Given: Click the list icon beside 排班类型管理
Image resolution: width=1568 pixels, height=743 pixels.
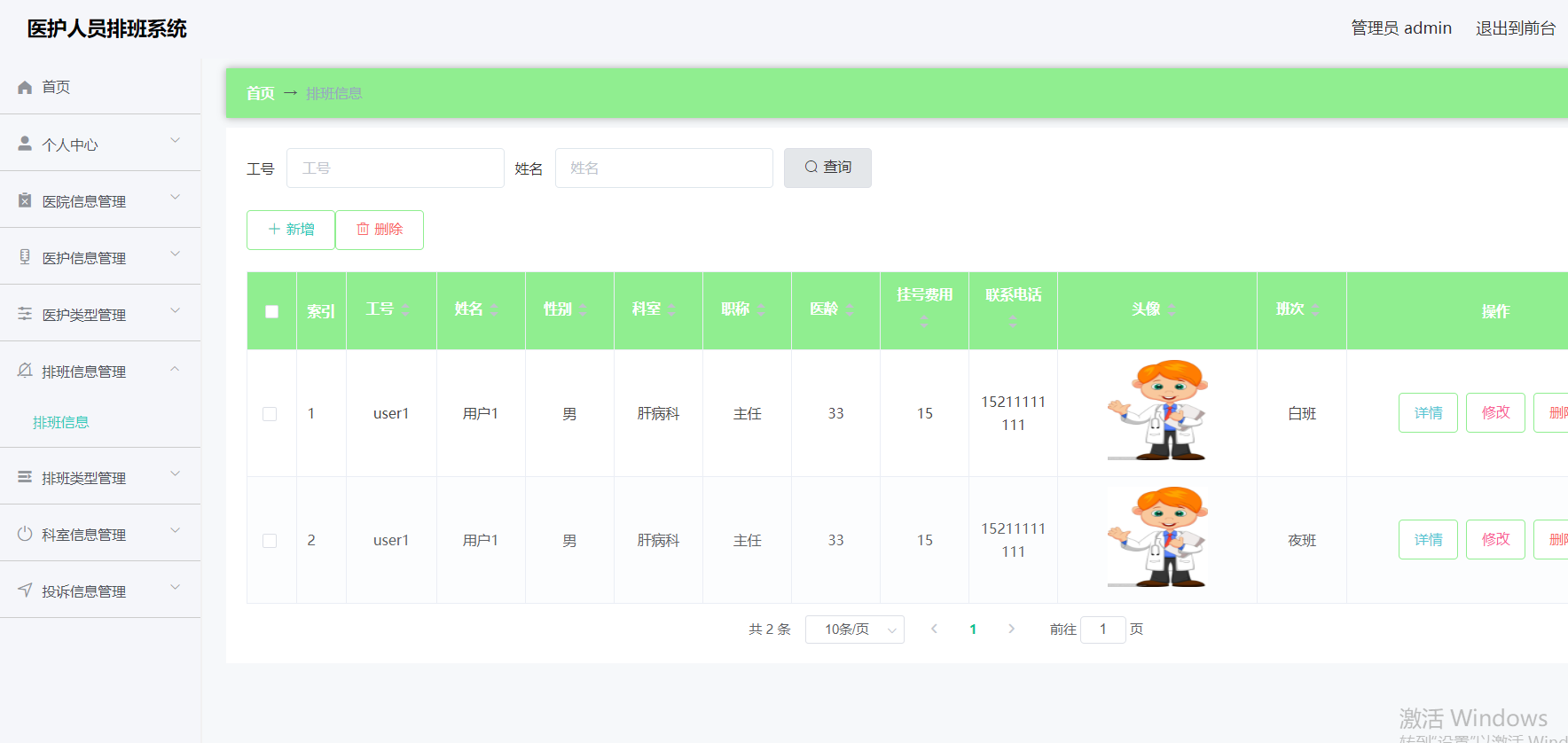Looking at the screenshot, I should pyautogui.click(x=25, y=477).
